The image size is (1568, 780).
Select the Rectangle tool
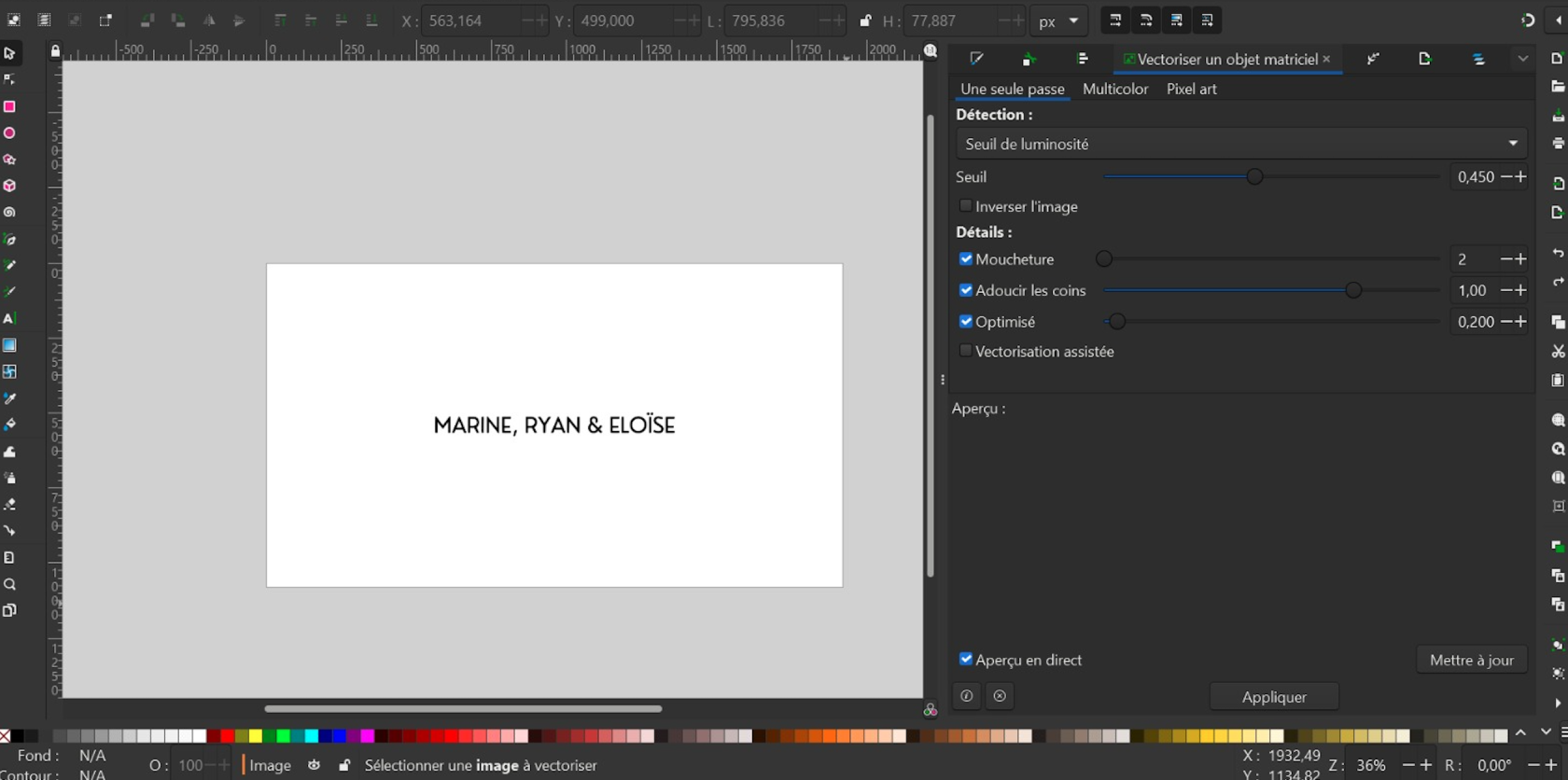point(9,106)
